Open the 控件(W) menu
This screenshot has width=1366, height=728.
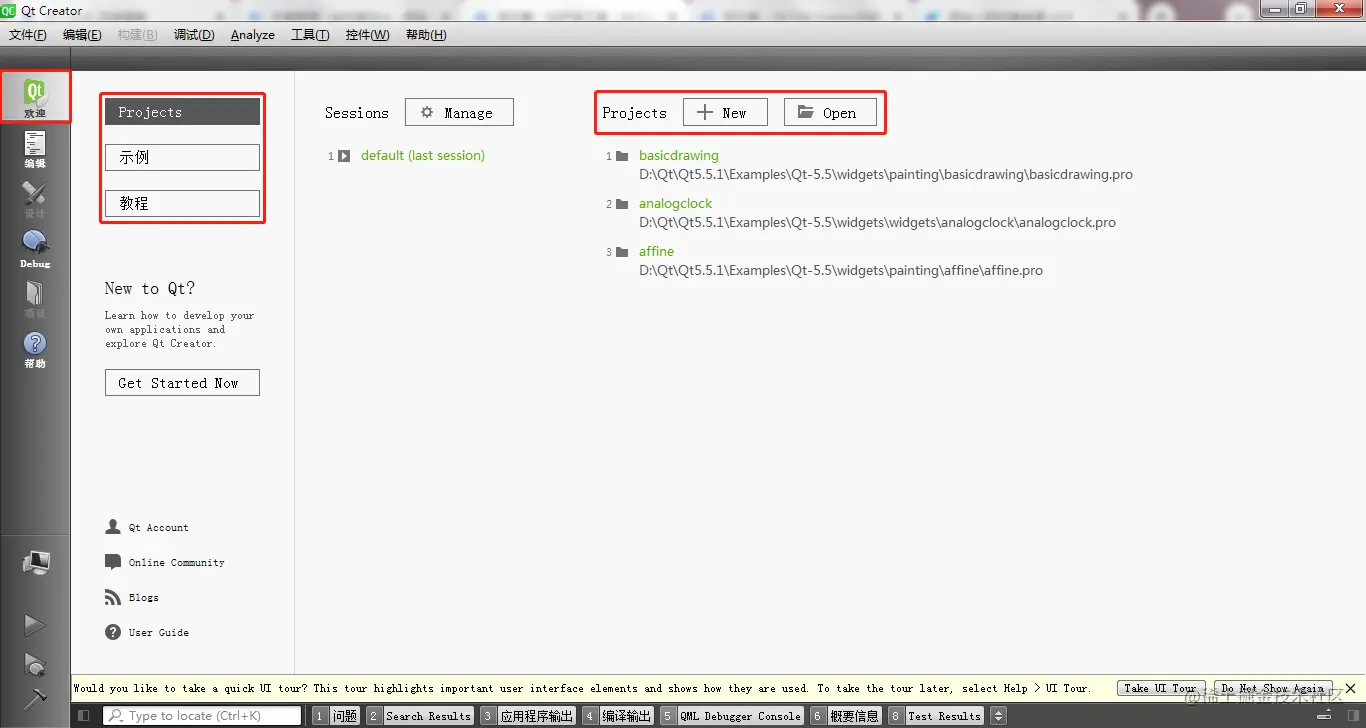(x=367, y=35)
